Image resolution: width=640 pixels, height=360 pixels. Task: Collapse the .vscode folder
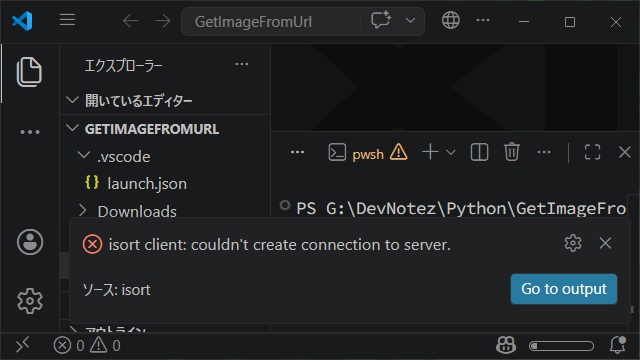coord(165,156)
